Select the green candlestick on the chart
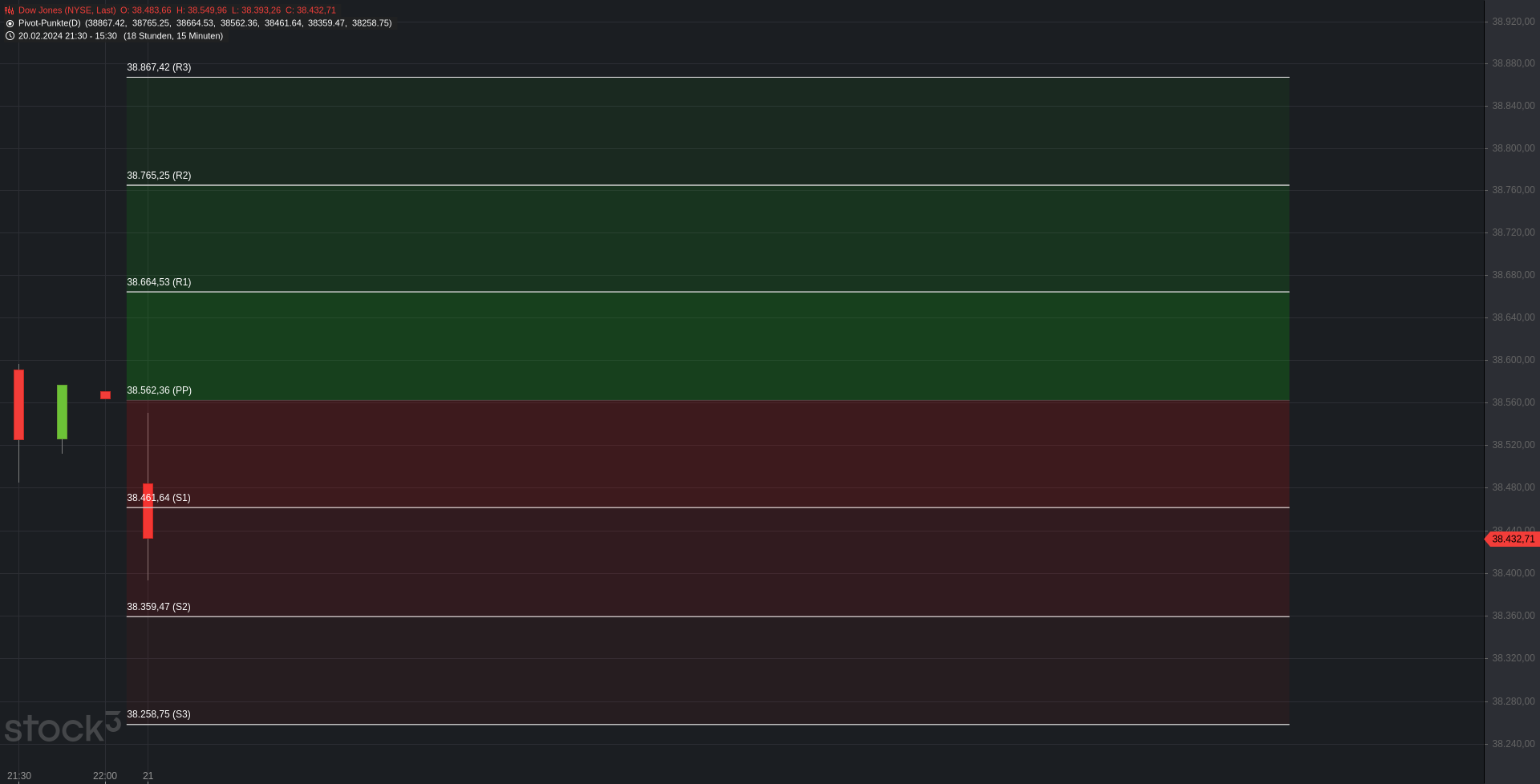The image size is (1540, 784). coord(62,412)
